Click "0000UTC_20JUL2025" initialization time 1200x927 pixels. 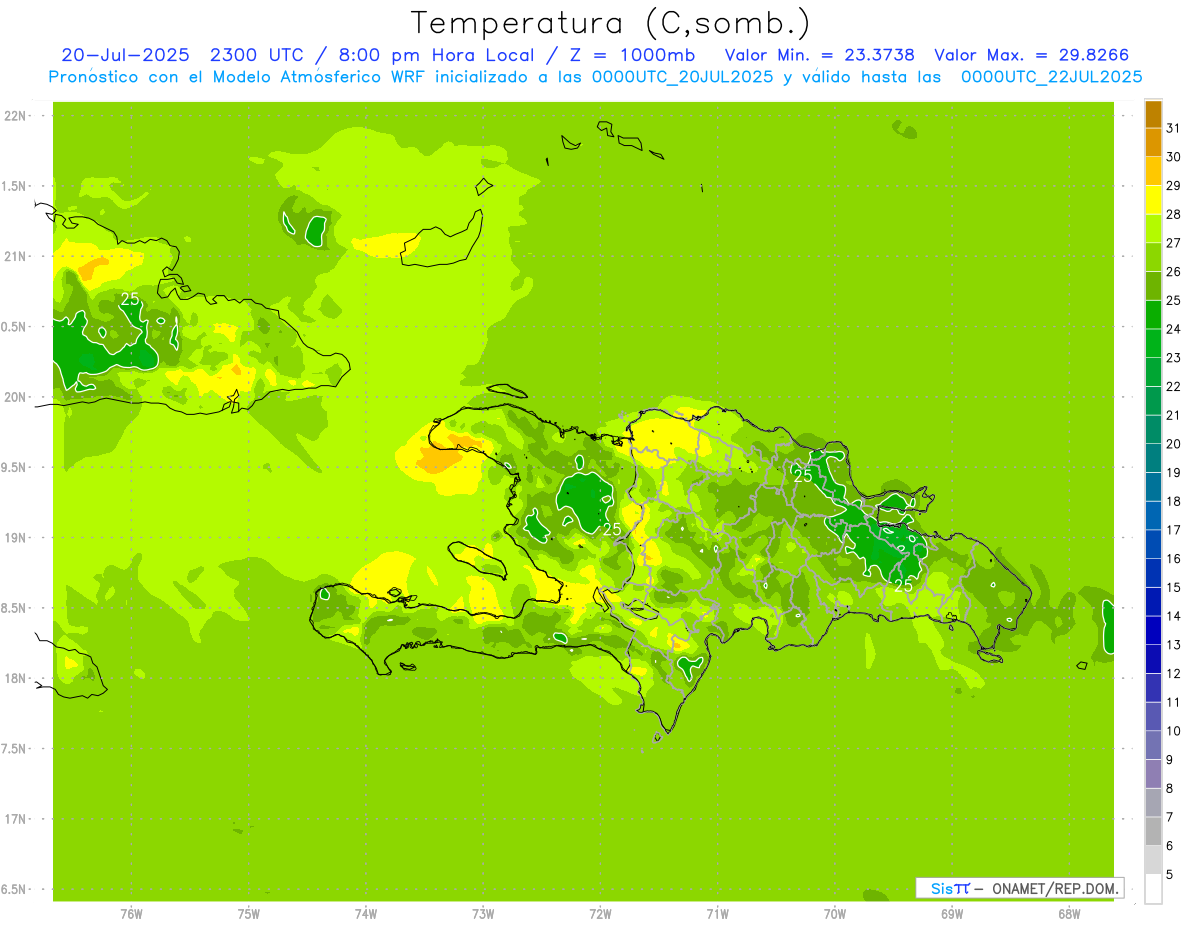point(681,77)
